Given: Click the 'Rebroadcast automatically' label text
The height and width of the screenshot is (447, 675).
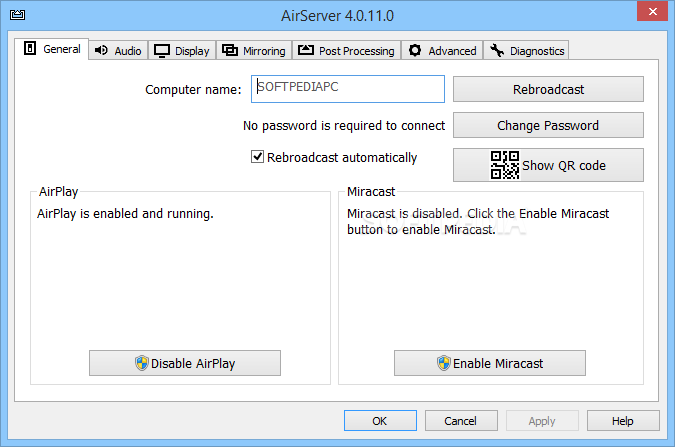Looking at the screenshot, I should point(342,158).
